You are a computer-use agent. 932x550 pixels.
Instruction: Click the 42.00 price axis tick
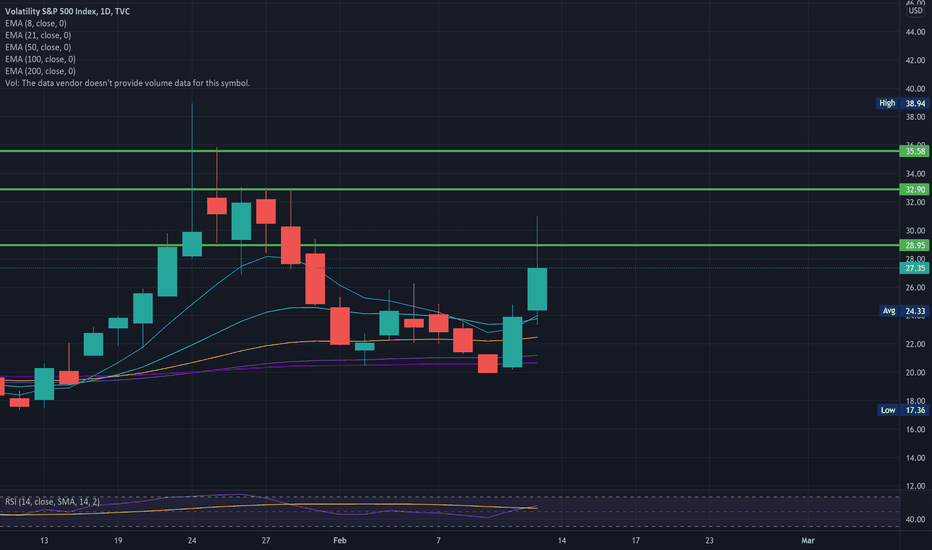point(915,60)
